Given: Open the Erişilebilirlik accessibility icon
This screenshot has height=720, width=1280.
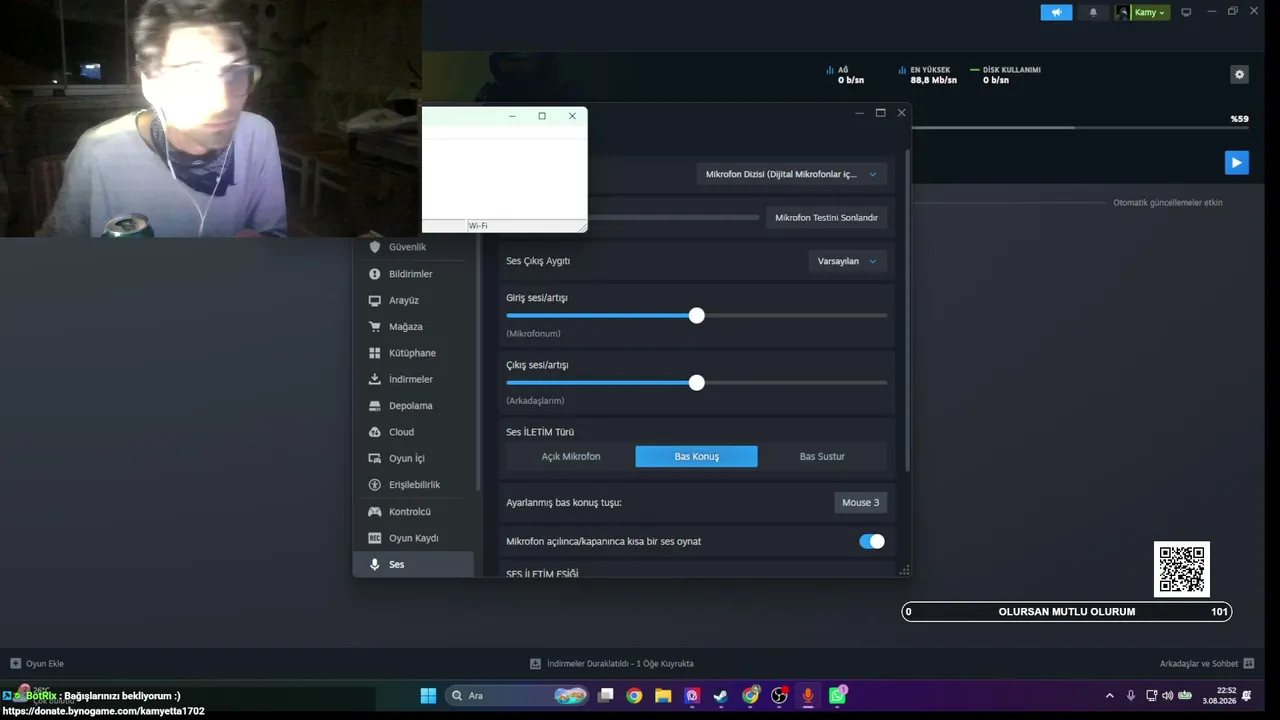Looking at the screenshot, I should (x=375, y=485).
